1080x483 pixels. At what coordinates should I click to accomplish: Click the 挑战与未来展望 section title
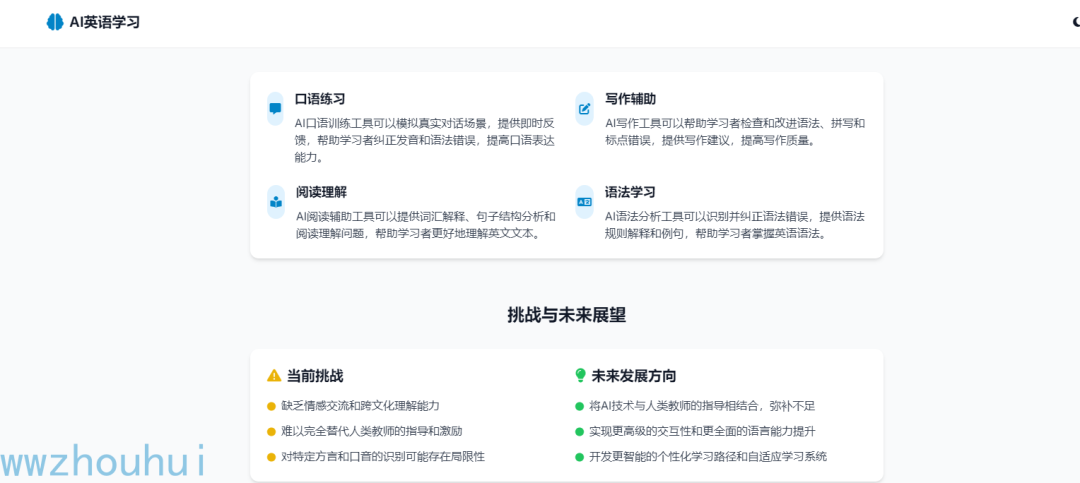567,316
